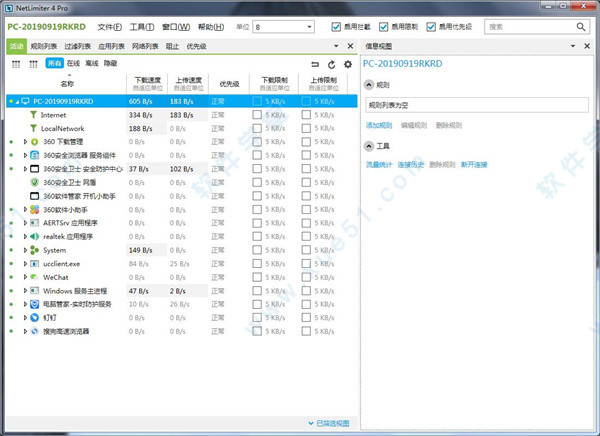
Task: Click the 360安全卫士 安全防护中心 window icon
Action: point(34,169)
